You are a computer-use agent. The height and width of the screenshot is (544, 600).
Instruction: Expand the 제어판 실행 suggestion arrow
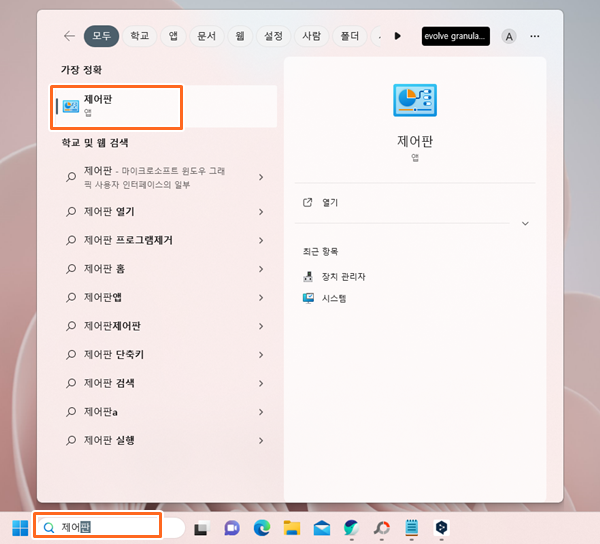point(261,440)
